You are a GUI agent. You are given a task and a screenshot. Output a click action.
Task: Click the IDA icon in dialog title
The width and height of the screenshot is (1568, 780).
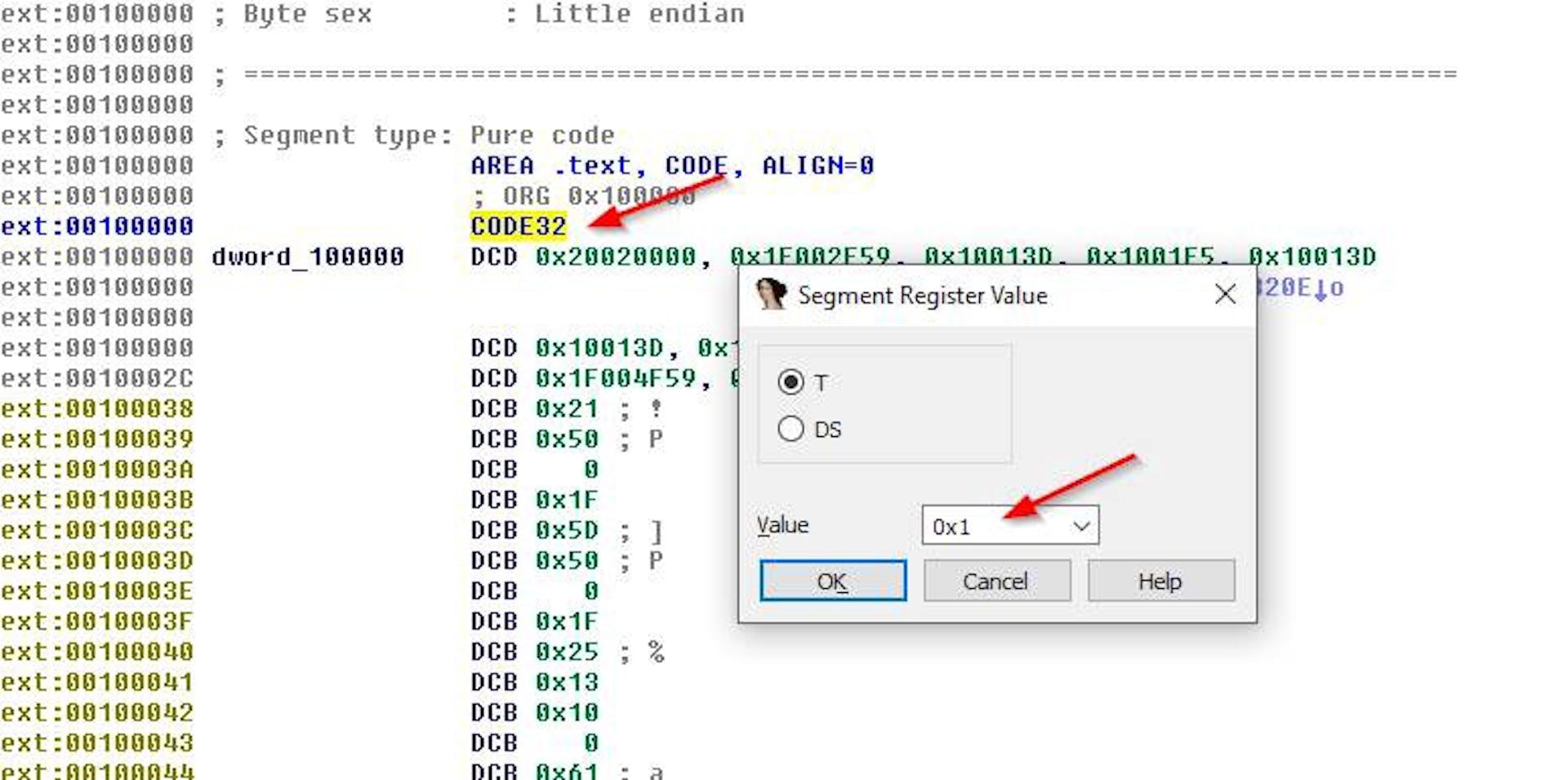tap(770, 295)
